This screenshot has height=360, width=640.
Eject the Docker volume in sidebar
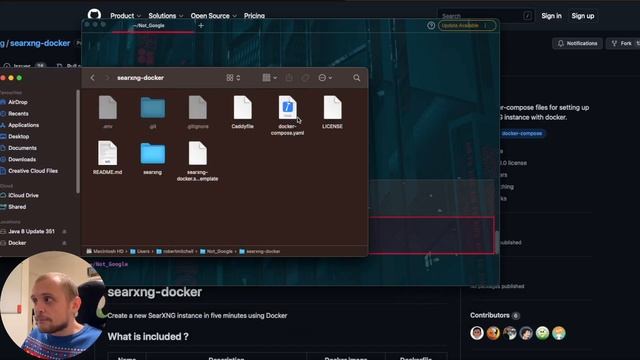[x=64, y=243]
